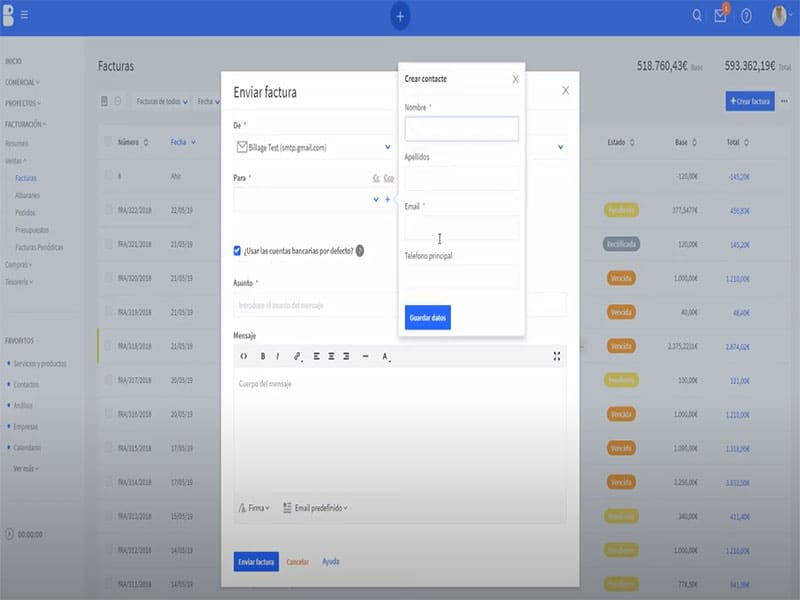
Task: Expand Compras in the sidebar
Action: click(18, 265)
